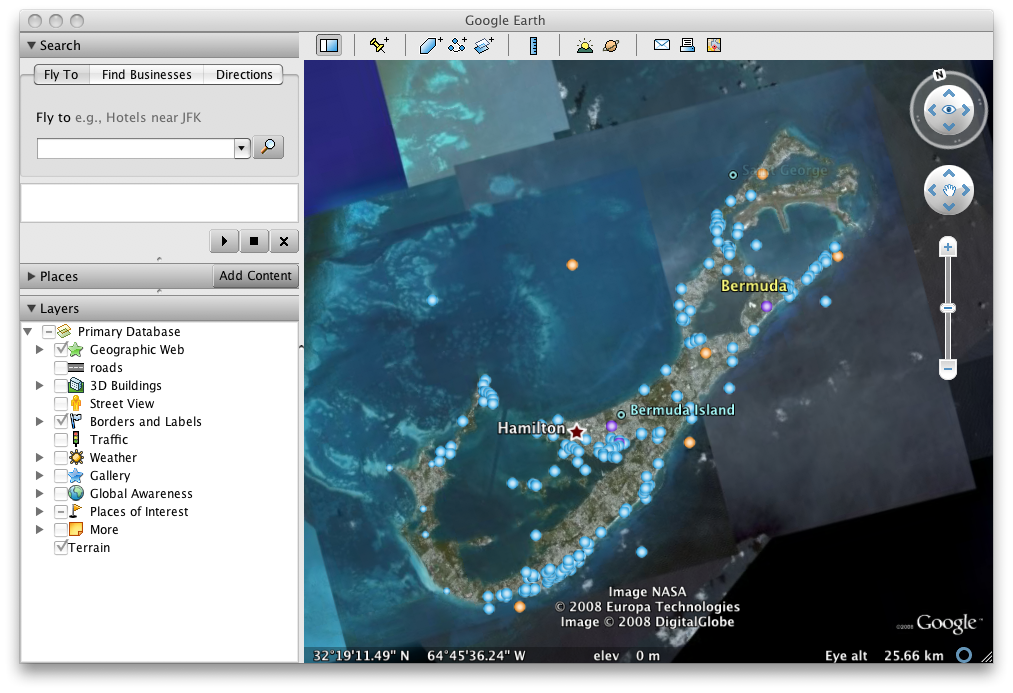The height and width of the screenshot is (693, 1013).
Task: Click the eye icon in the look joystick
Action: click(x=948, y=110)
